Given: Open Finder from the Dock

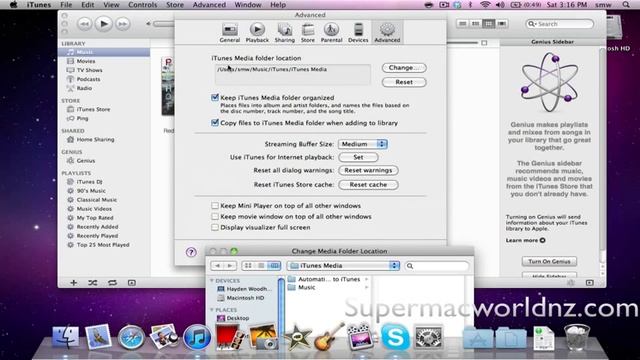Looking at the screenshot, I should (x=65, y=337).
